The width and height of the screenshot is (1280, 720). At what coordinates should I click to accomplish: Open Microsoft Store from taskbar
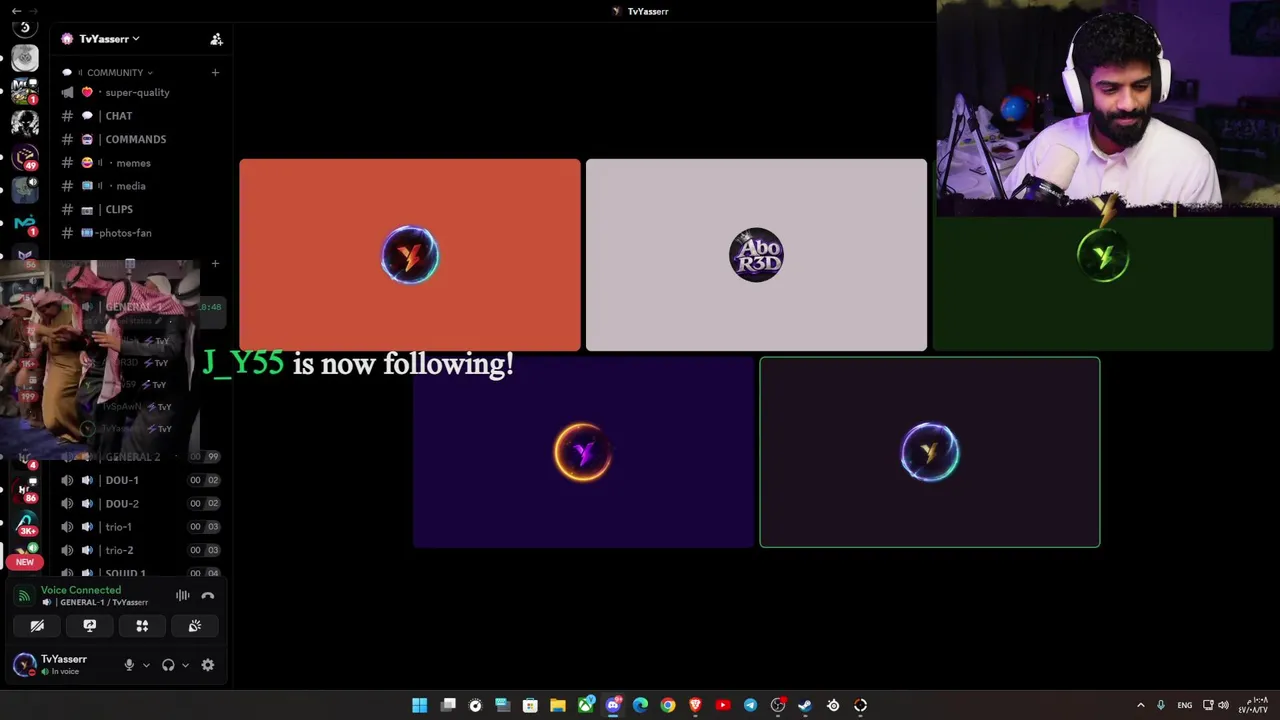point(530,706)
